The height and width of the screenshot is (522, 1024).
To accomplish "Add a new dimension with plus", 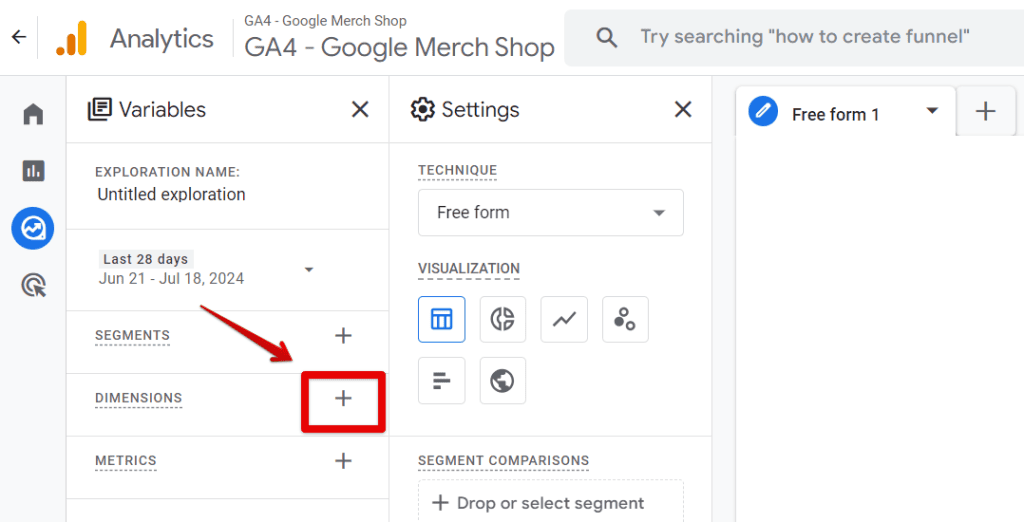I will [343, 398].
